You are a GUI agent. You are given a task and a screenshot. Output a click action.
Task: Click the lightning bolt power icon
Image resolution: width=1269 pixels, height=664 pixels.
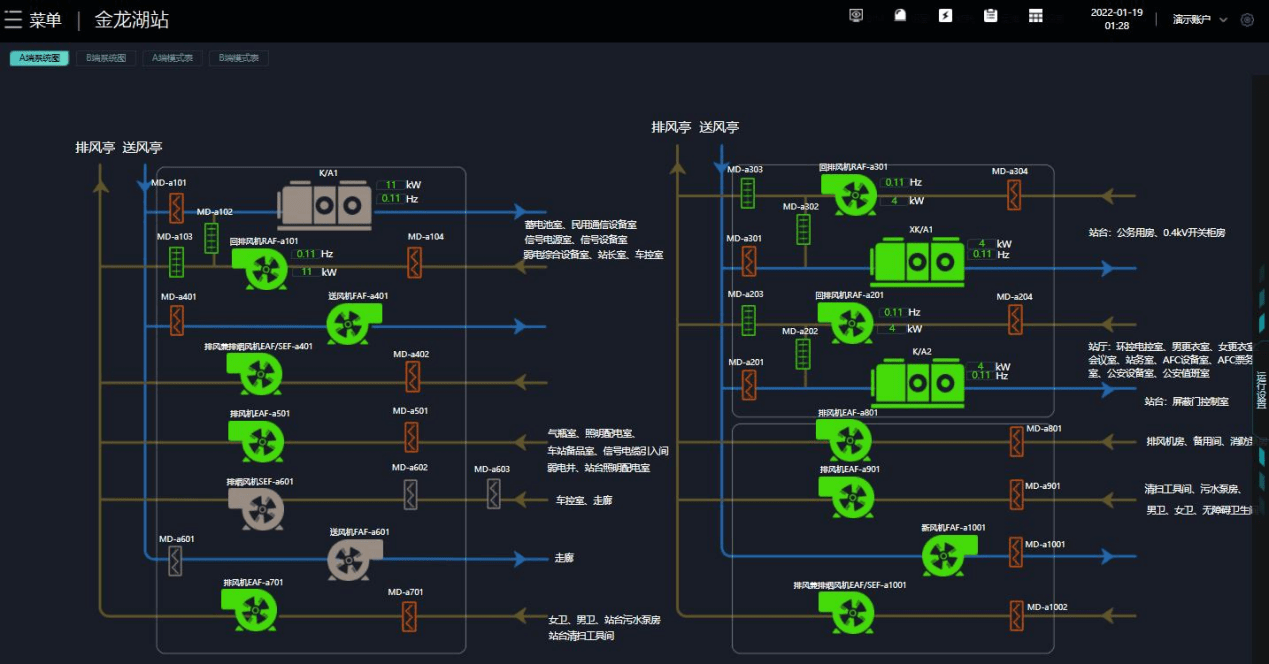pos(945,16)
